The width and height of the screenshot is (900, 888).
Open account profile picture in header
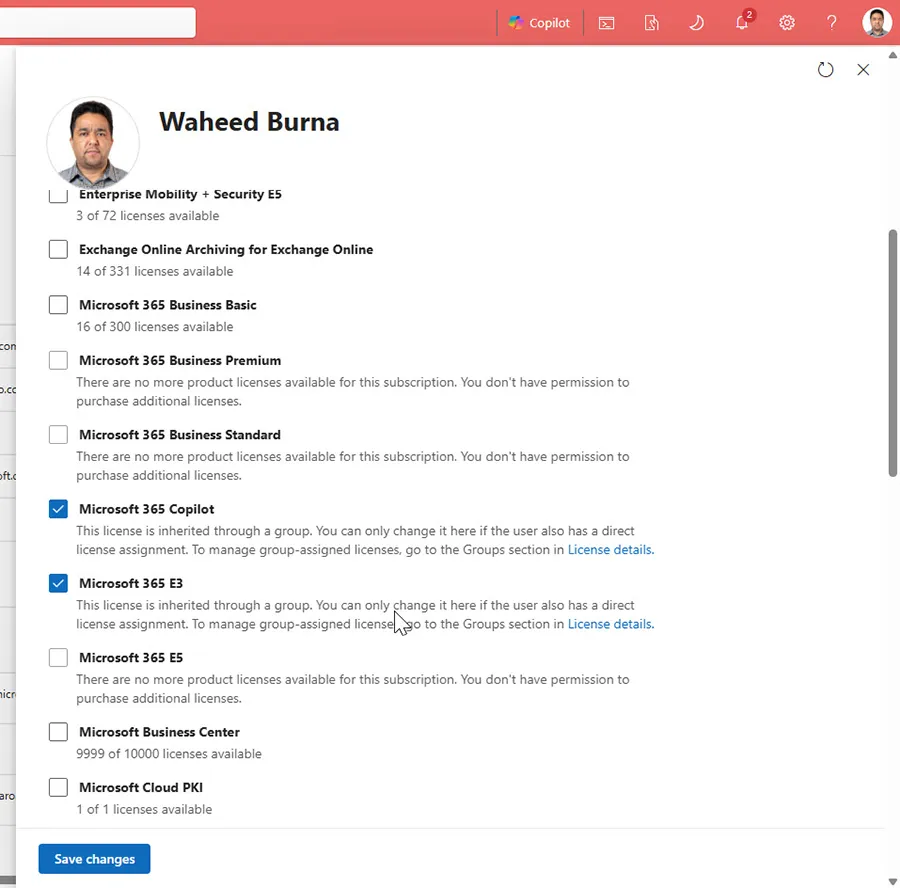876,23
